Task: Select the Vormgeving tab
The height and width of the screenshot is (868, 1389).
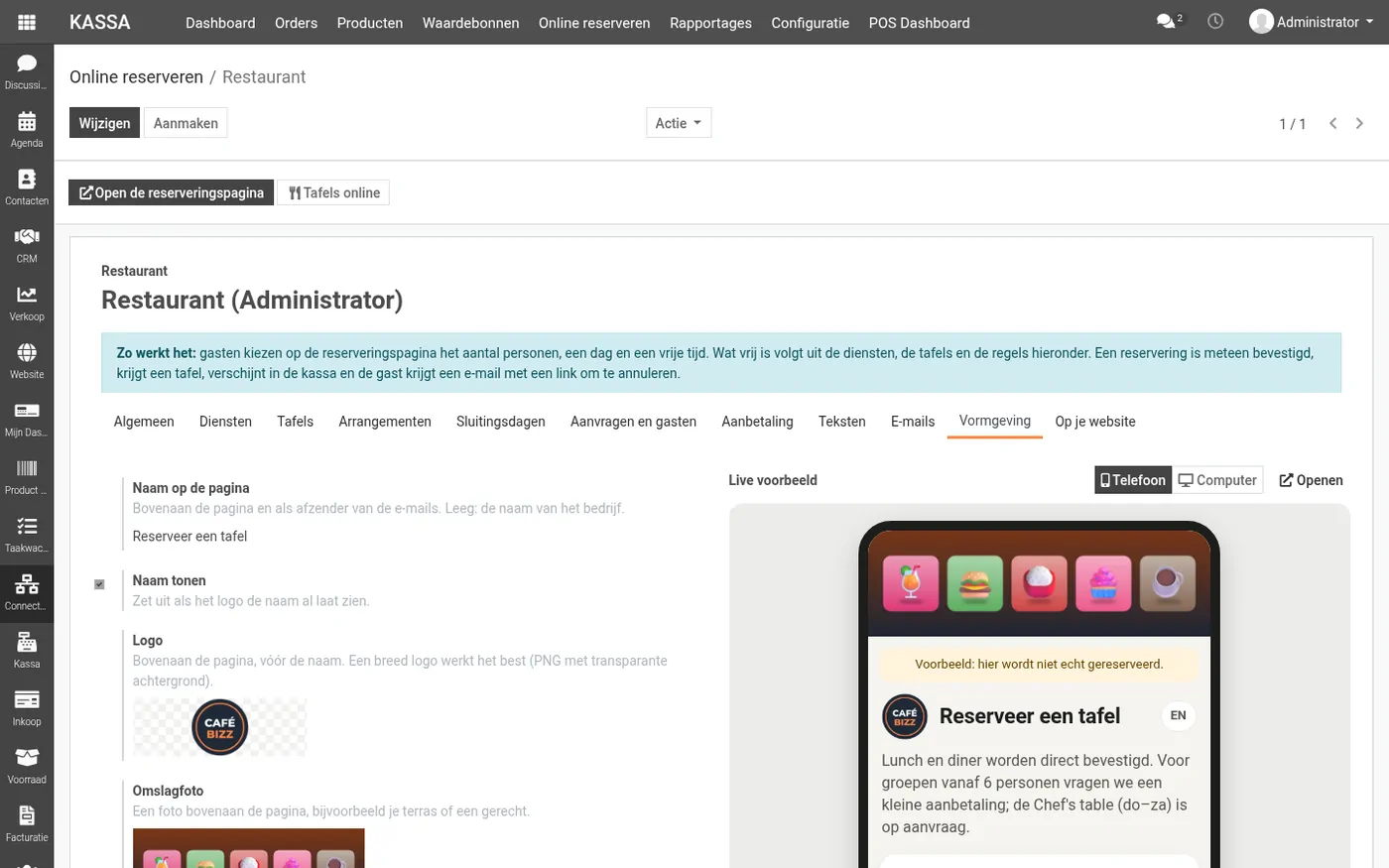Action: coord(995,421)
